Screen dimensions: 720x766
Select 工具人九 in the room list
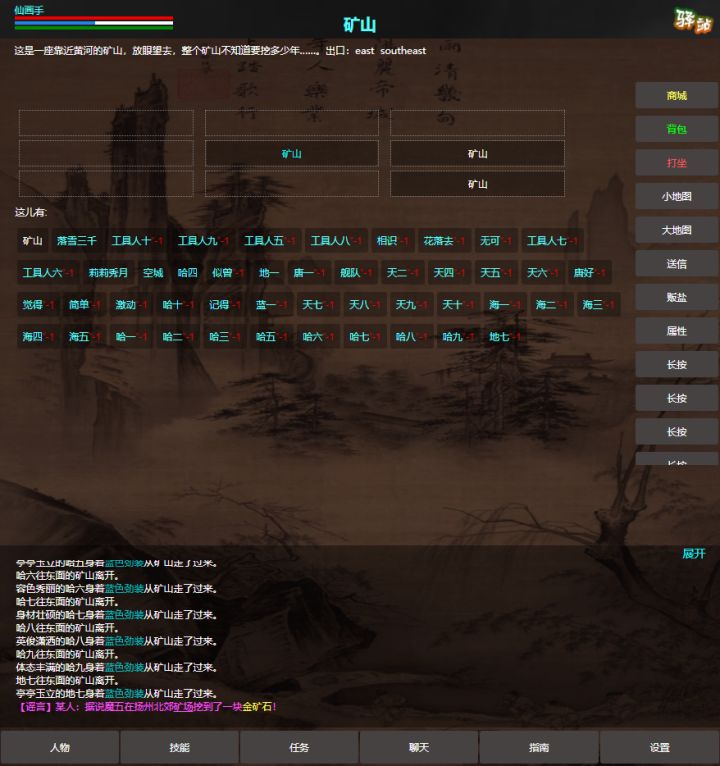[x=203, y=241]
